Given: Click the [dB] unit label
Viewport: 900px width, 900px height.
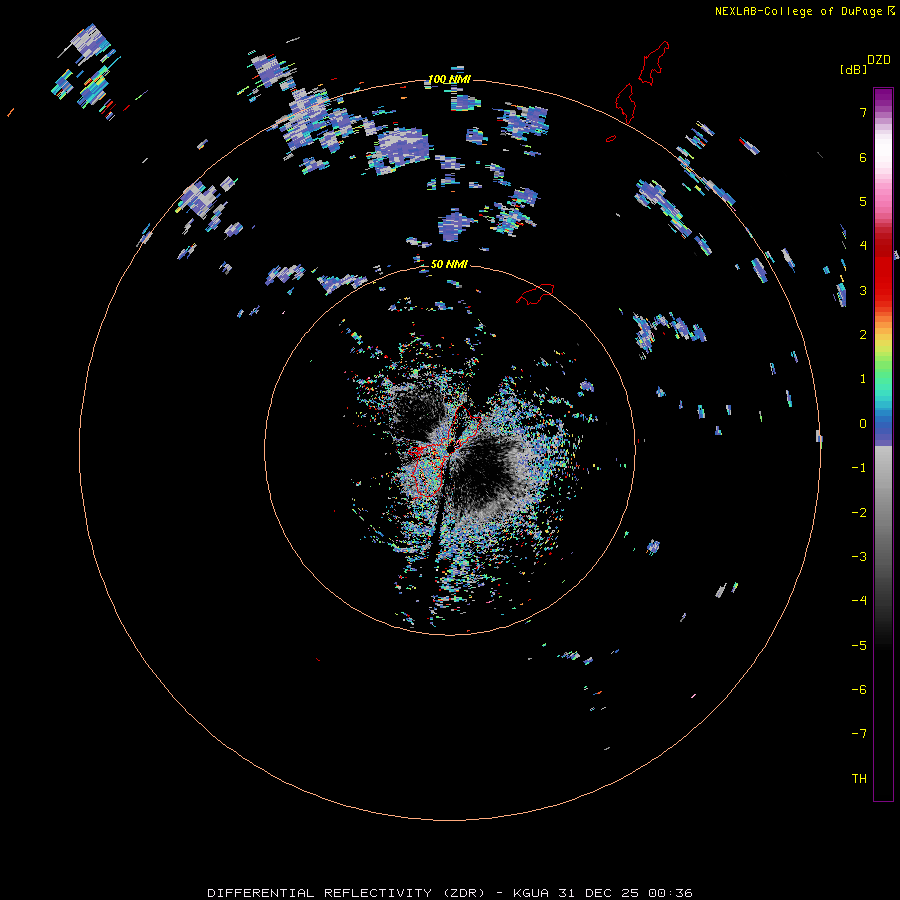Looking at the screenshot, I should pos(853,69).
